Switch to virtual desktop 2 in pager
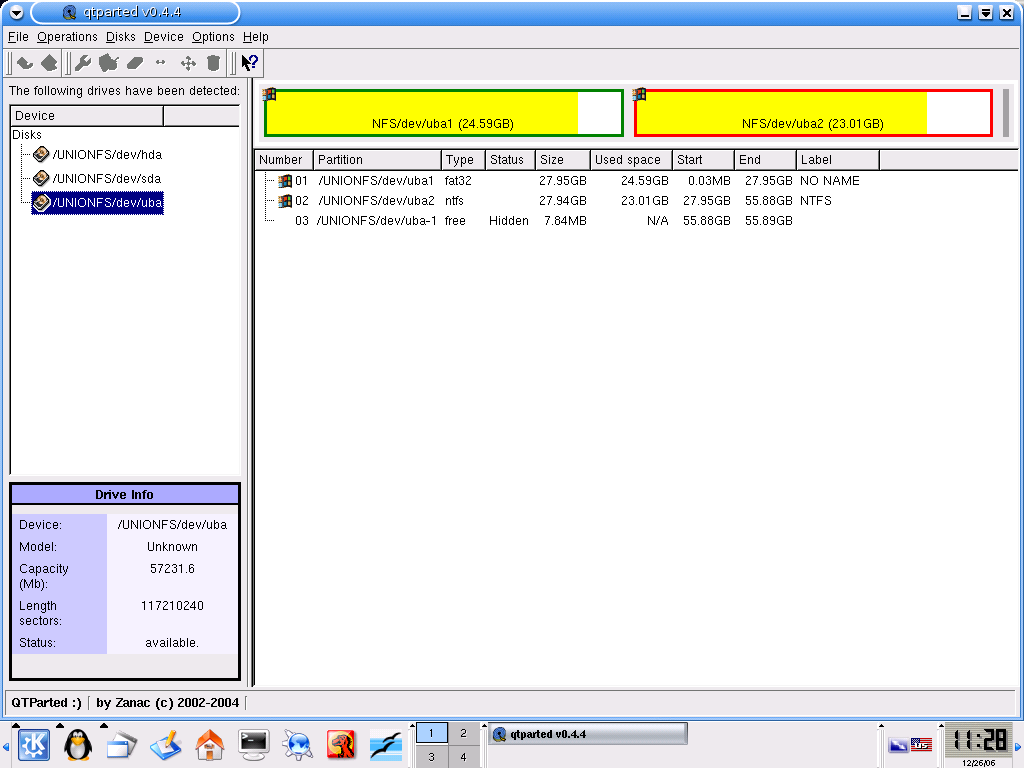Screen dimensions: 1024x768 (x=462, y=733)
